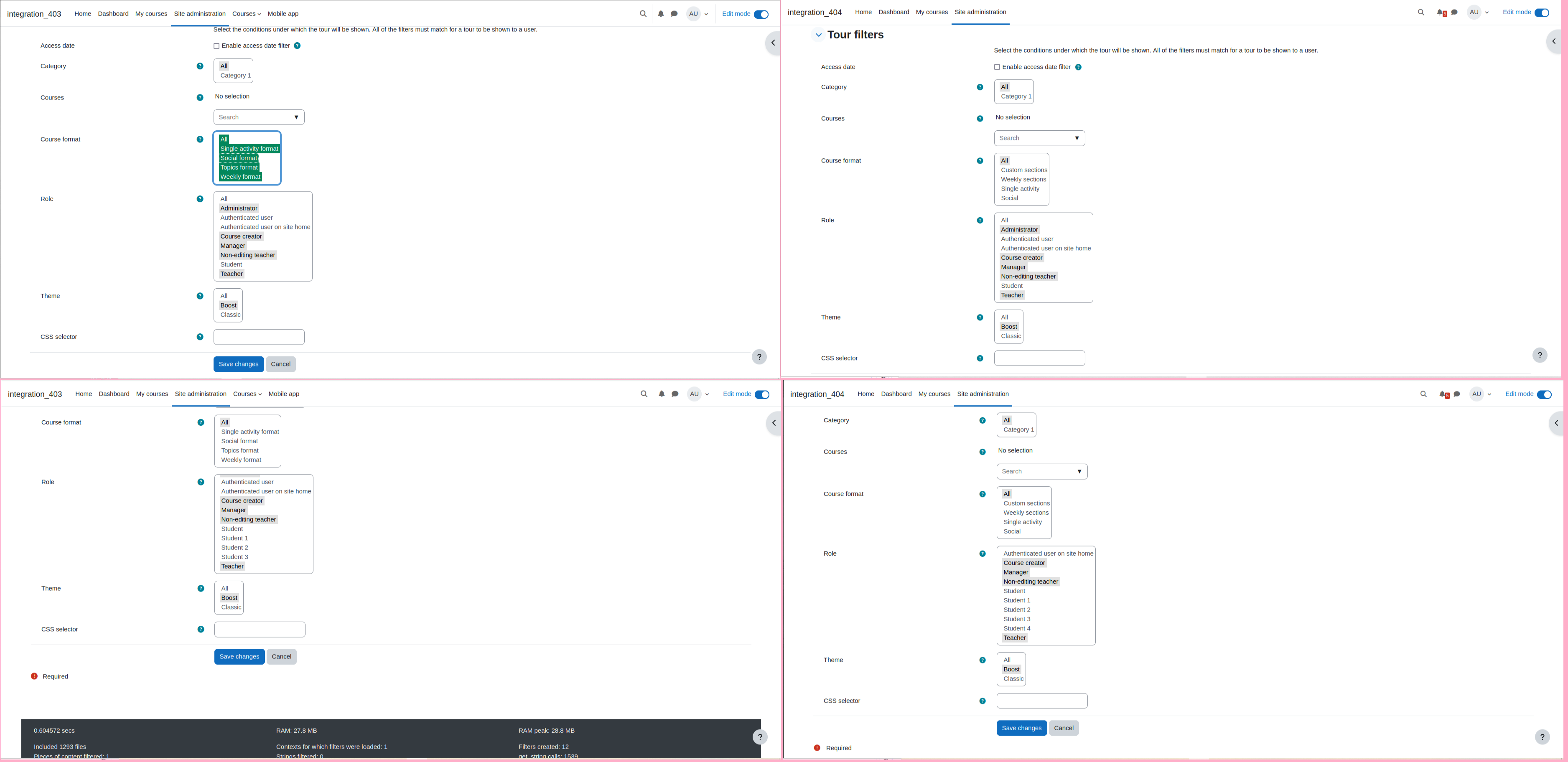1568x762 pixels.
Task: Select Custom sections in upper integration_404 window
Action: tap(1024, 170)
